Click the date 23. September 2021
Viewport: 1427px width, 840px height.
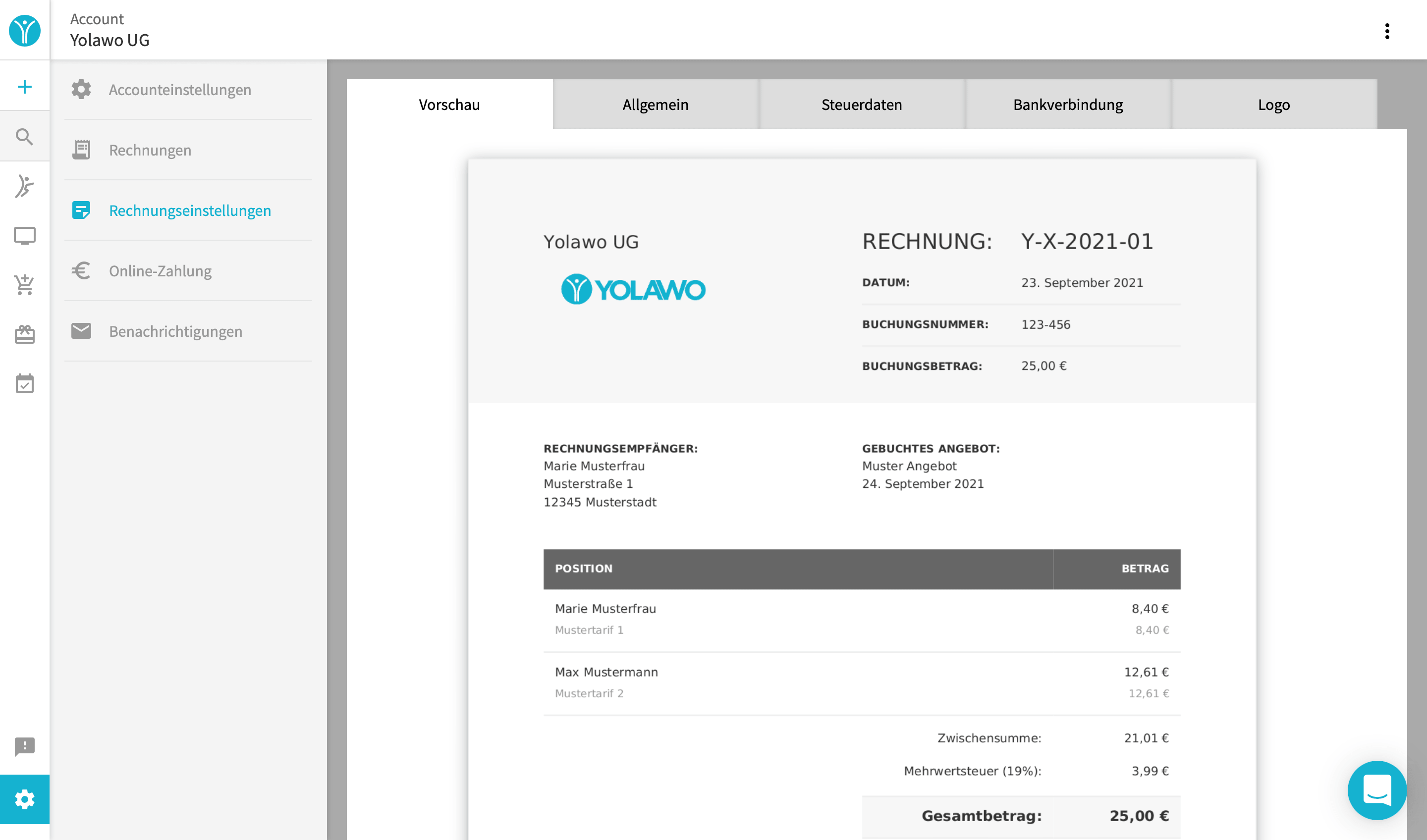pos(1082,282)
